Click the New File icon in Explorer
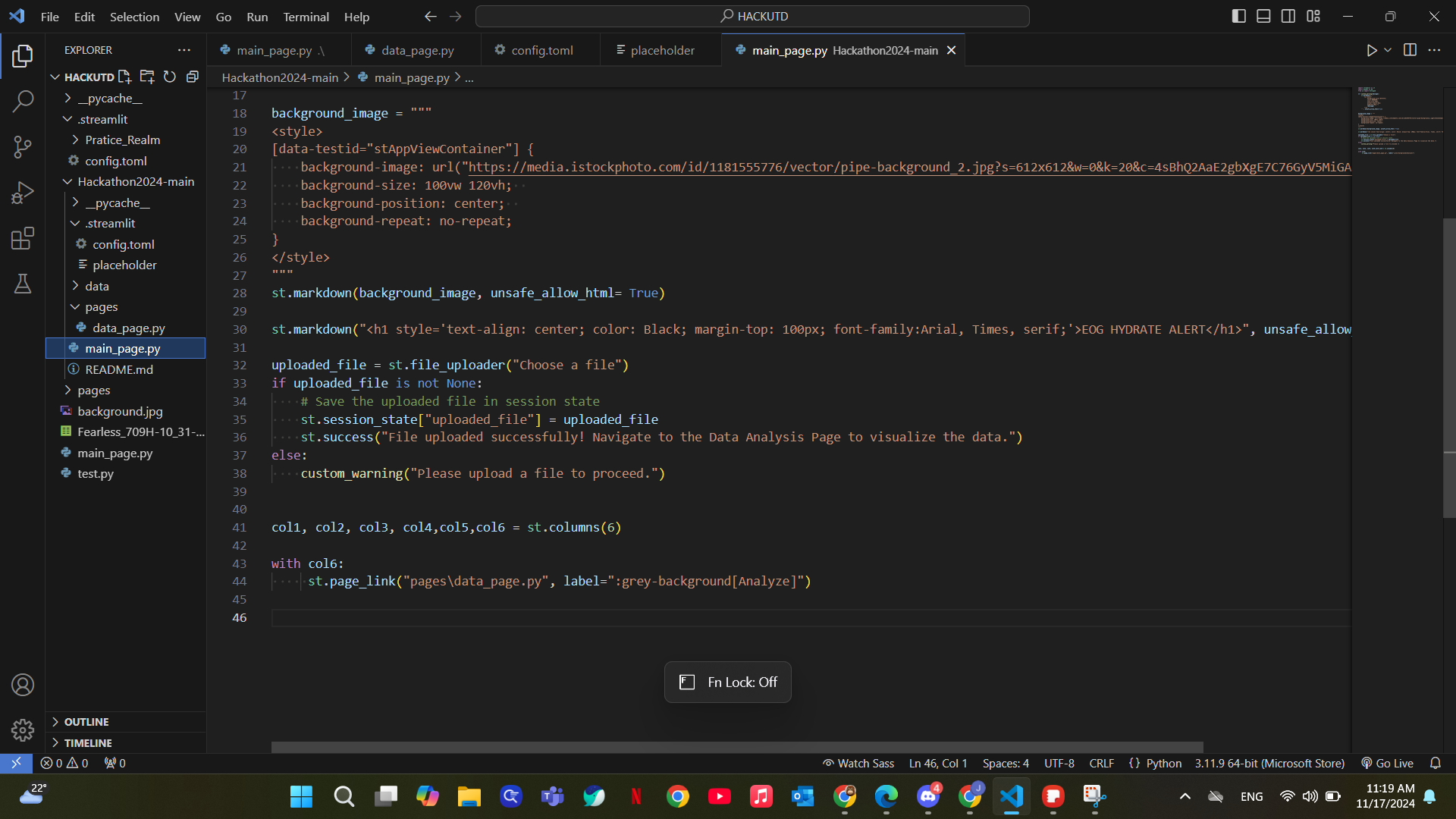Viewport: 1456px width, 819px height. point(125,77)
